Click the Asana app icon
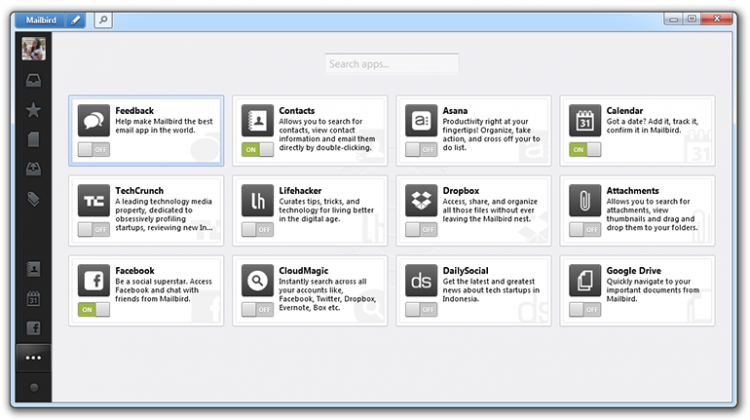Viewport: 750px width, 420px height. click(x=421, y=121)
